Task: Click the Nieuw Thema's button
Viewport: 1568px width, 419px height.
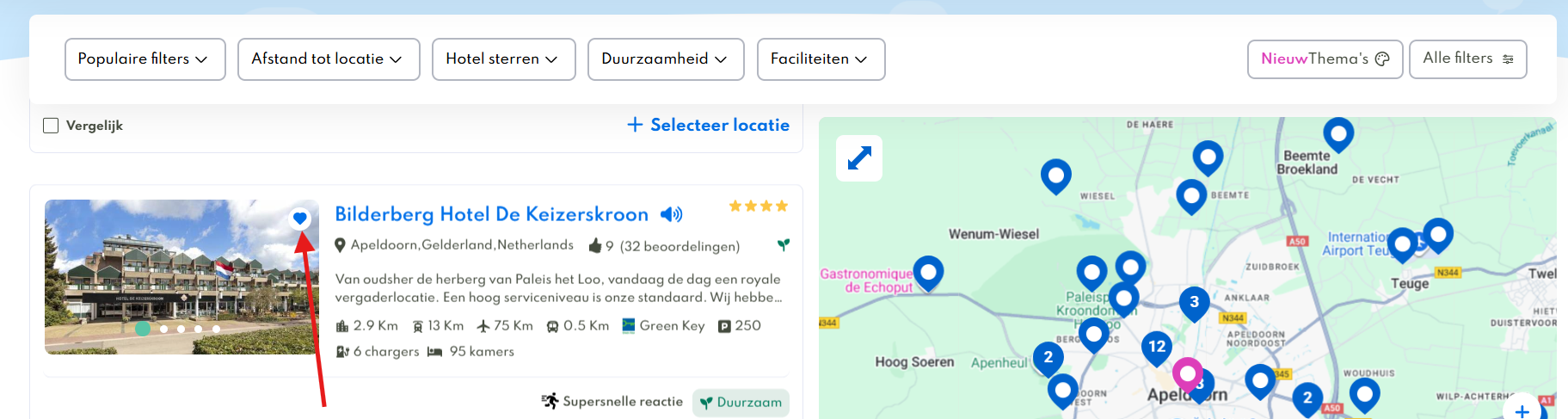Action: click(1325, 59)
